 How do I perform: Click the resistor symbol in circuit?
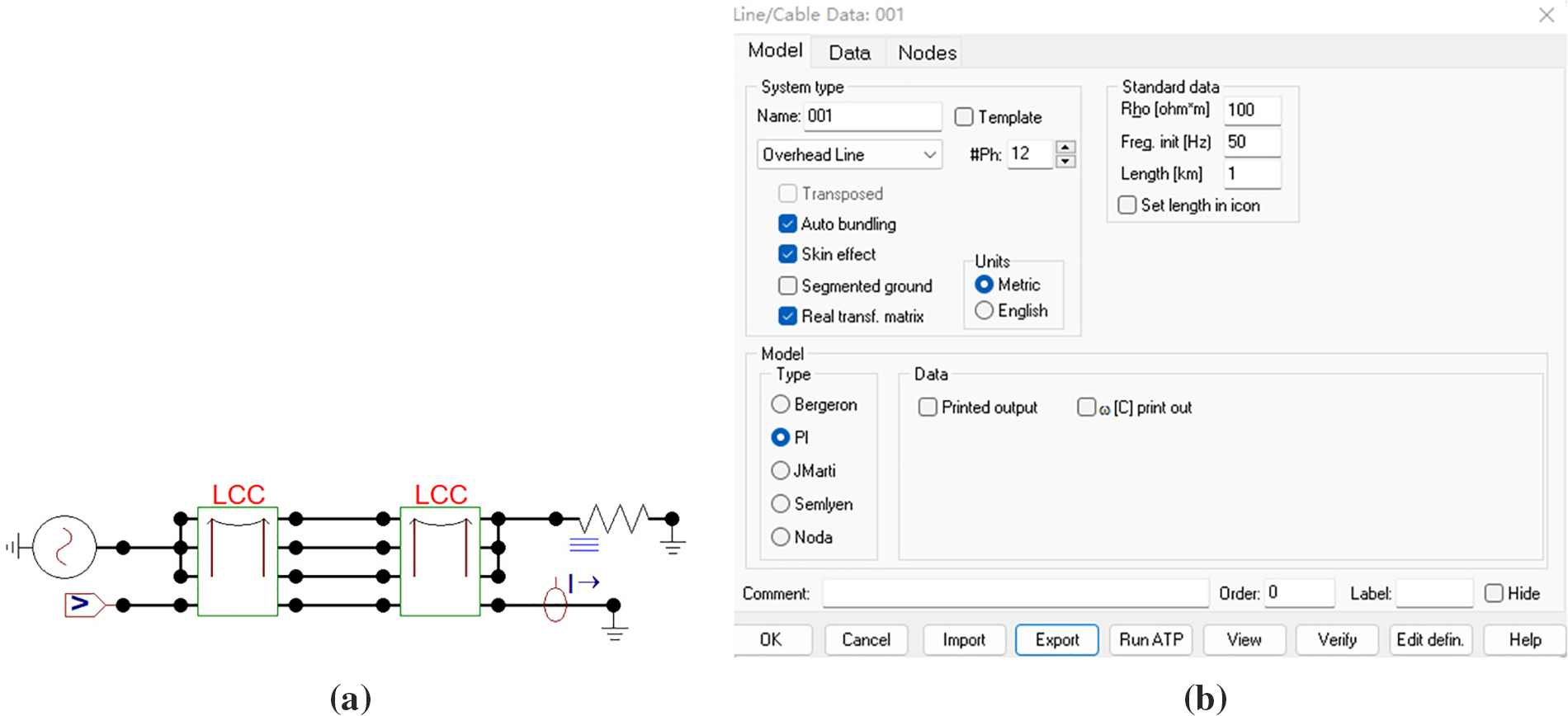point(615,519)
